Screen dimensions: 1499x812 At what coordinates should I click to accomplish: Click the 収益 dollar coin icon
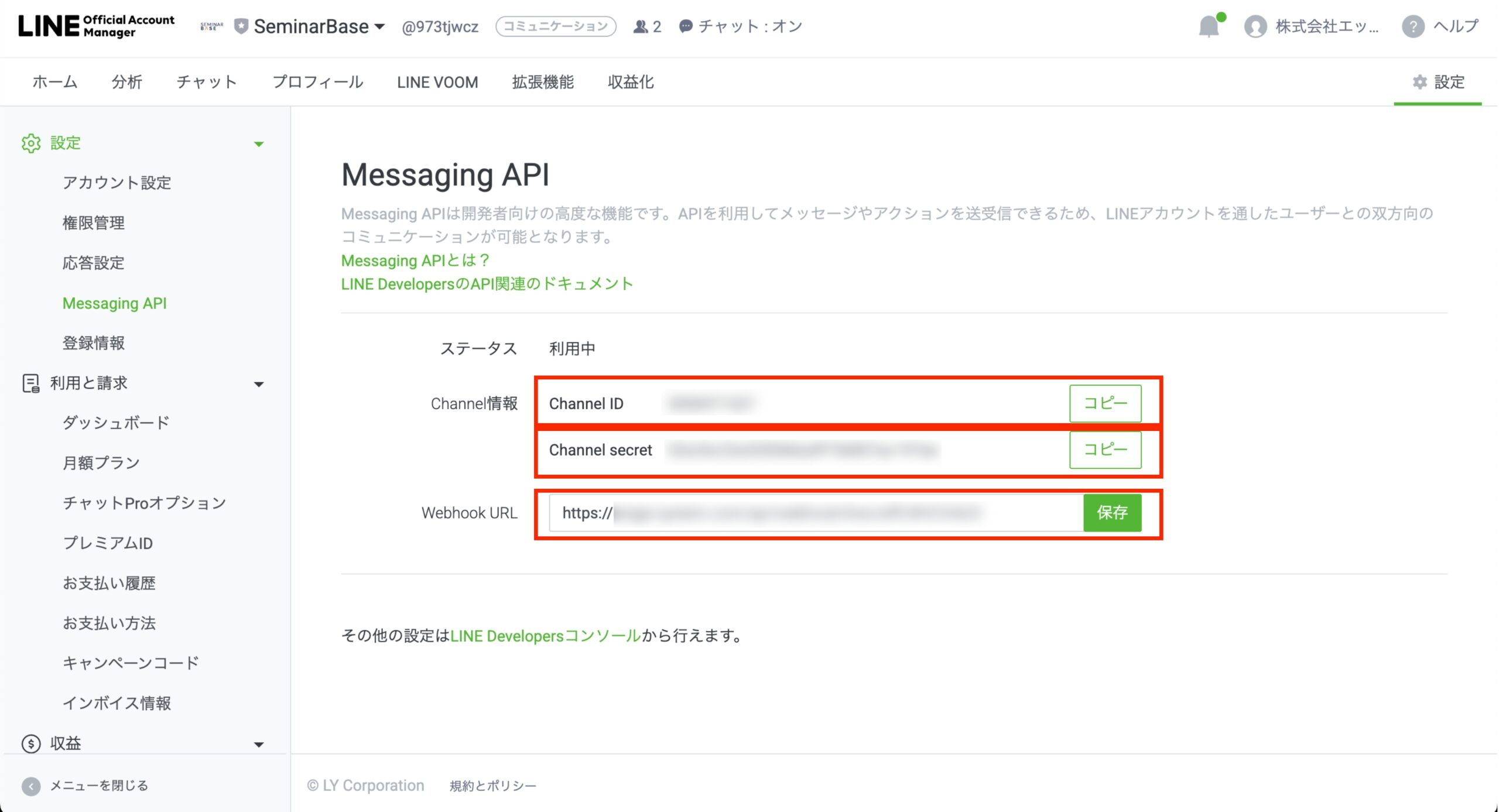coord(30,744)
